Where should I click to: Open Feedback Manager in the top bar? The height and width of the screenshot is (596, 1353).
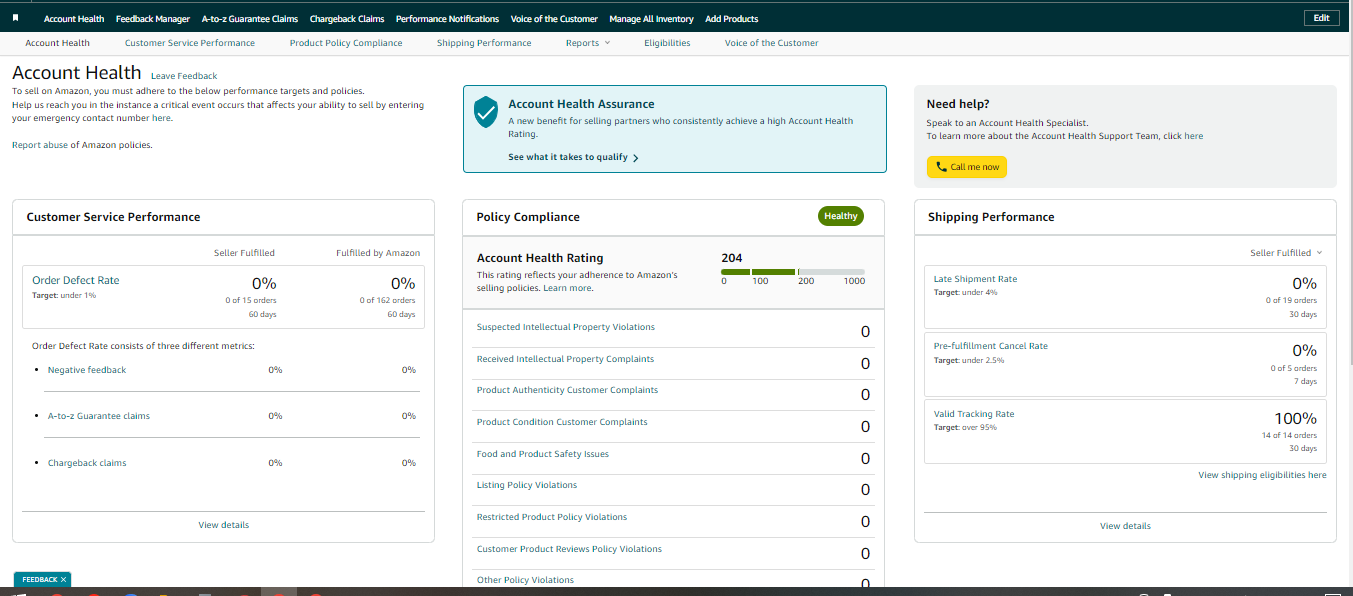click(x=153, y=19)
